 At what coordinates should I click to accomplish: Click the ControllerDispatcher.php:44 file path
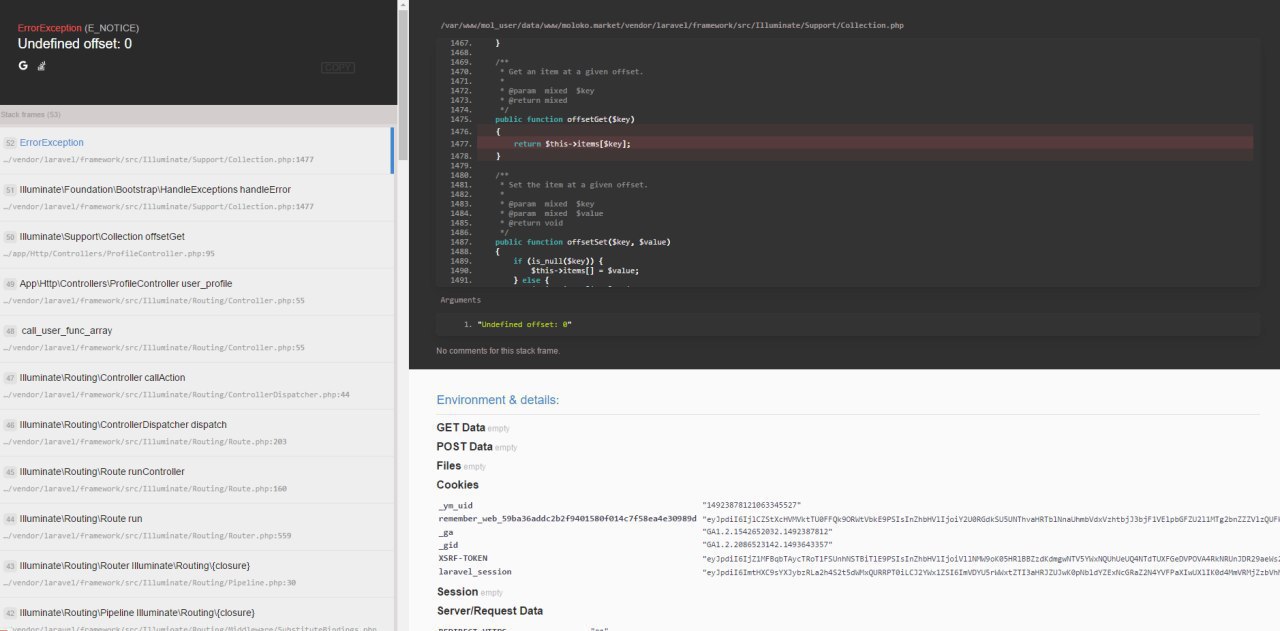click(175, 395)
